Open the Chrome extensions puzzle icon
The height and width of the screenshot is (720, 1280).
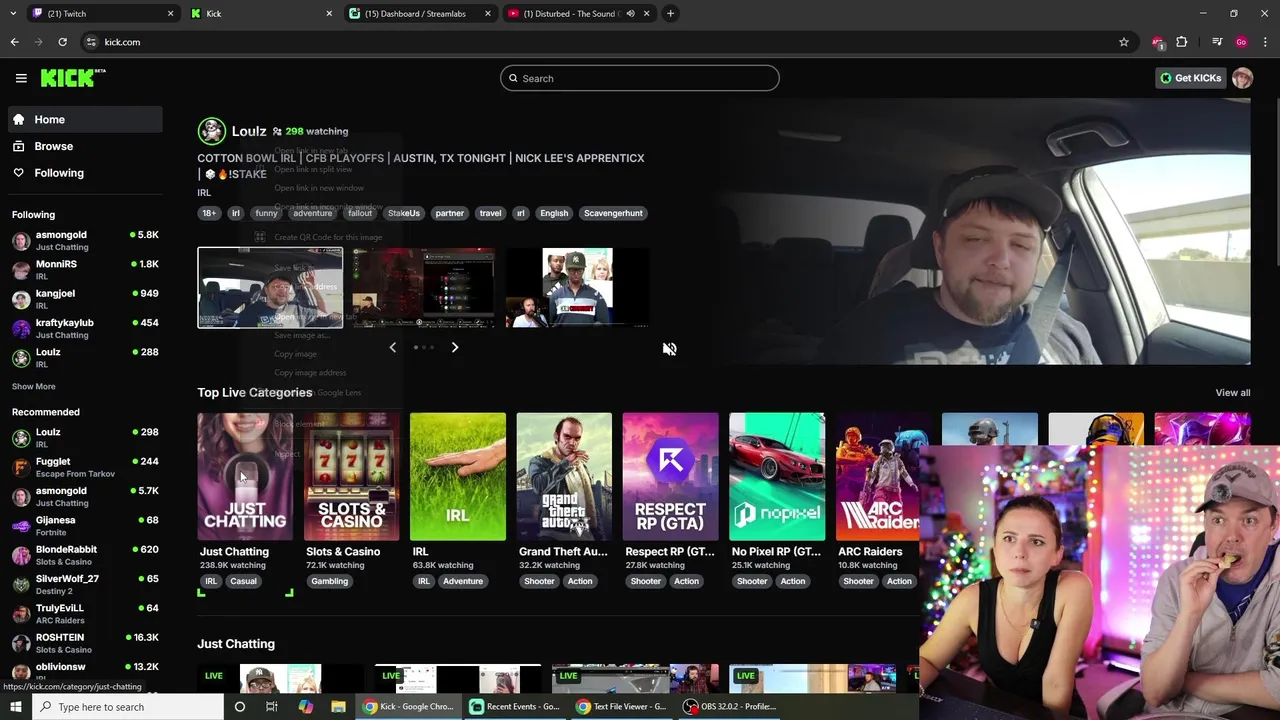point(1182,42)
